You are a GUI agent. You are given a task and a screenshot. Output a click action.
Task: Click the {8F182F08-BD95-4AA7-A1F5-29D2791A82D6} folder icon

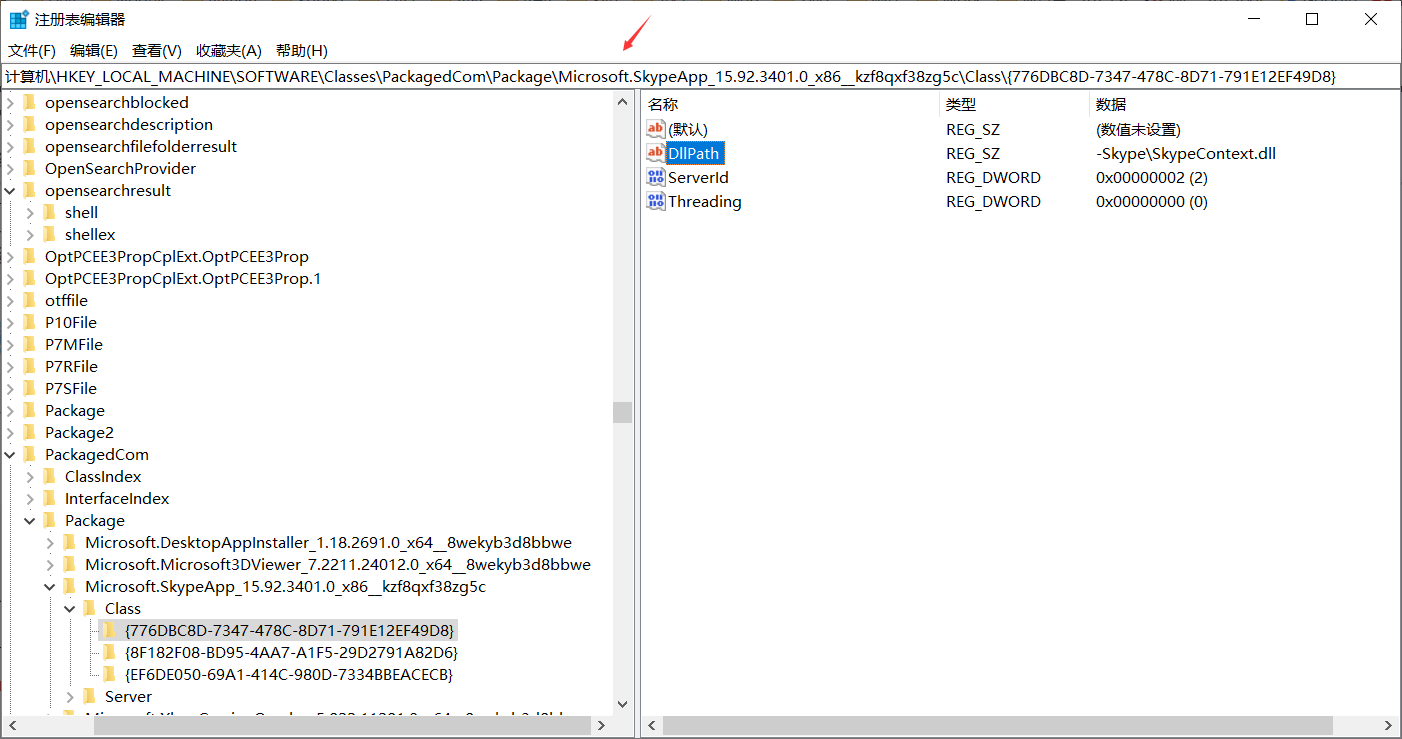(109, 652)
